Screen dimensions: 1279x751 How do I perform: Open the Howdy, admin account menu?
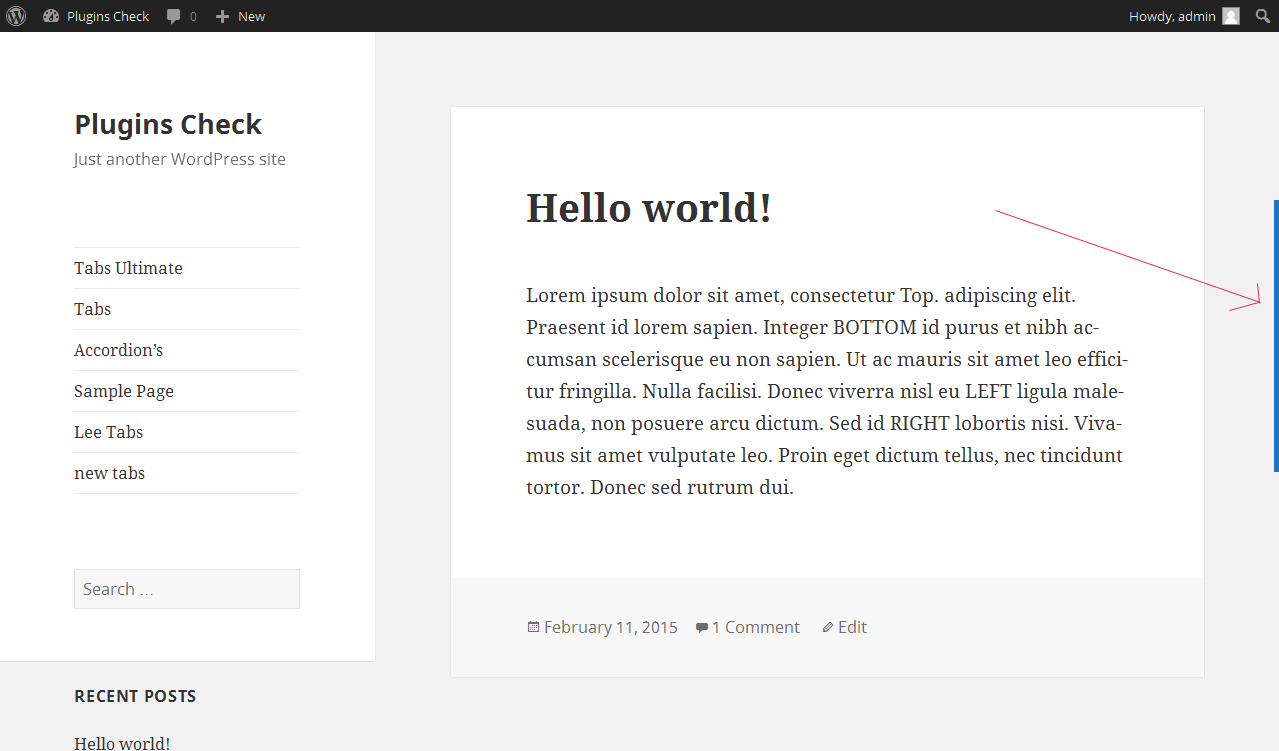1184,16
